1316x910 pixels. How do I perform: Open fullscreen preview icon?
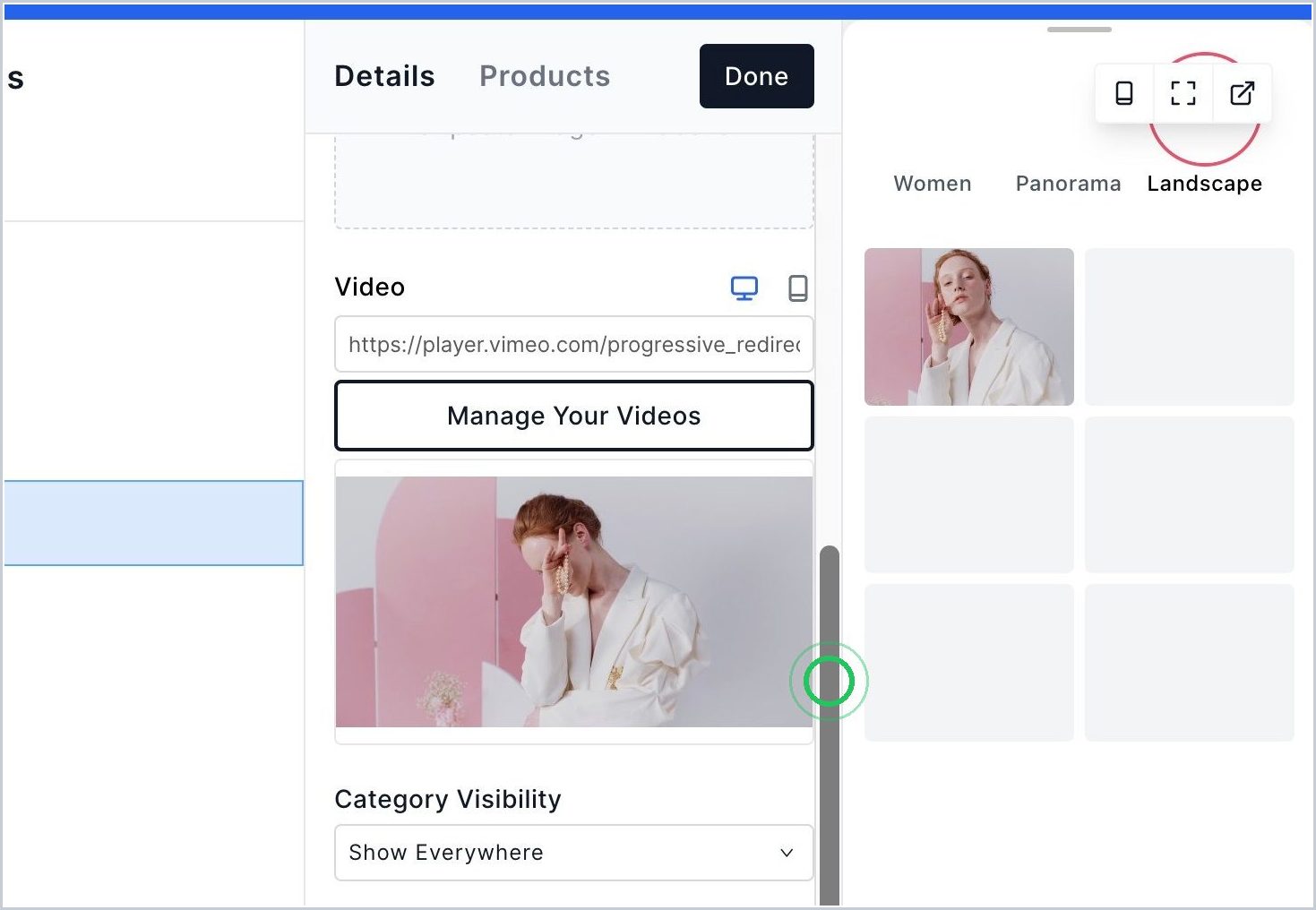(x=1183, y=93)
